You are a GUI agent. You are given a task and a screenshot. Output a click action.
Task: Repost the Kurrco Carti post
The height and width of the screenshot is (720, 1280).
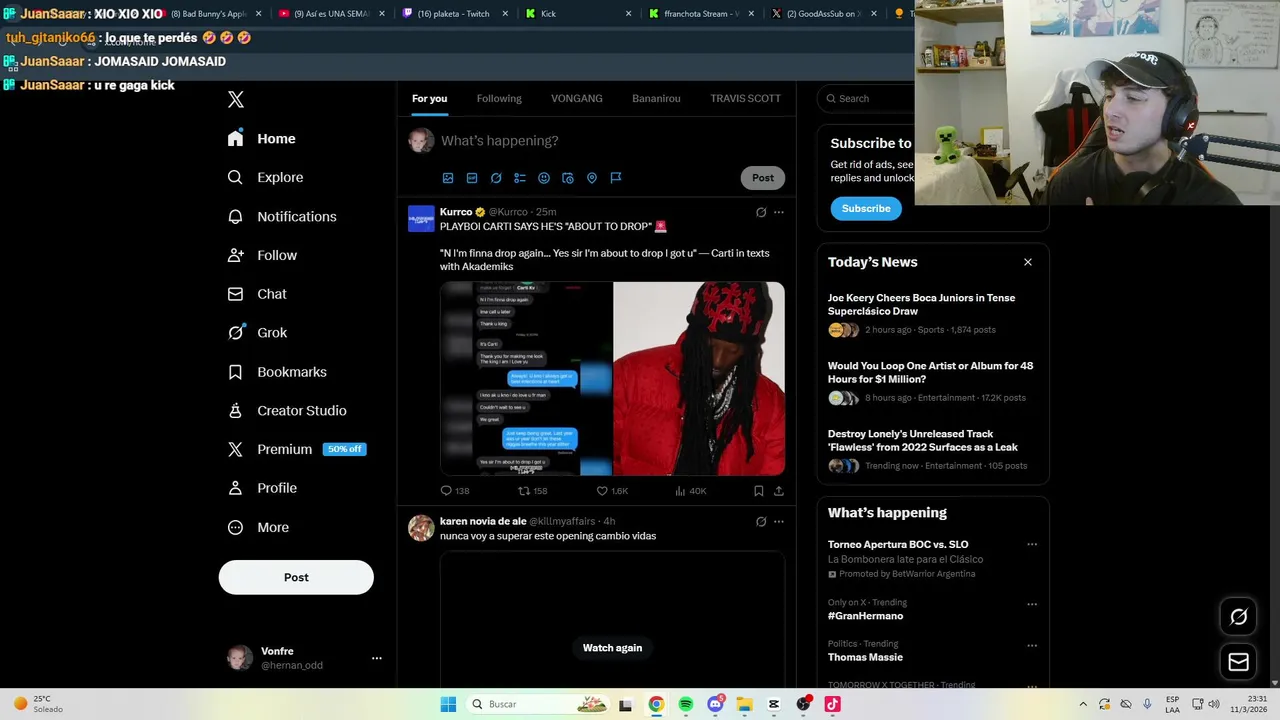(532, 491)
